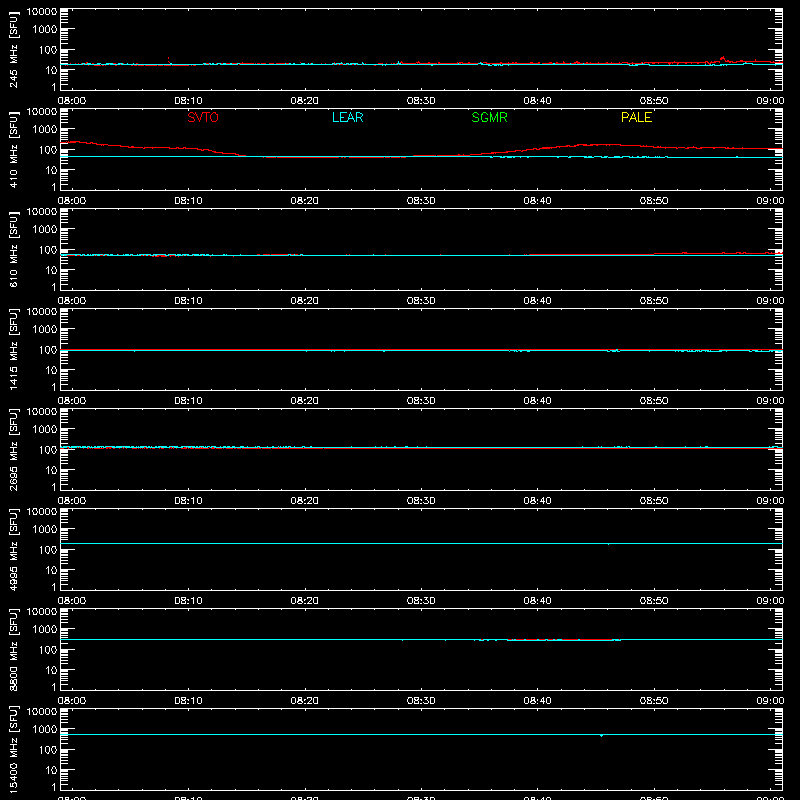Click the 1000 tick label on the 410 MHz axis
The width and height of the screenshot is (800, 800).
coord(45,130)
